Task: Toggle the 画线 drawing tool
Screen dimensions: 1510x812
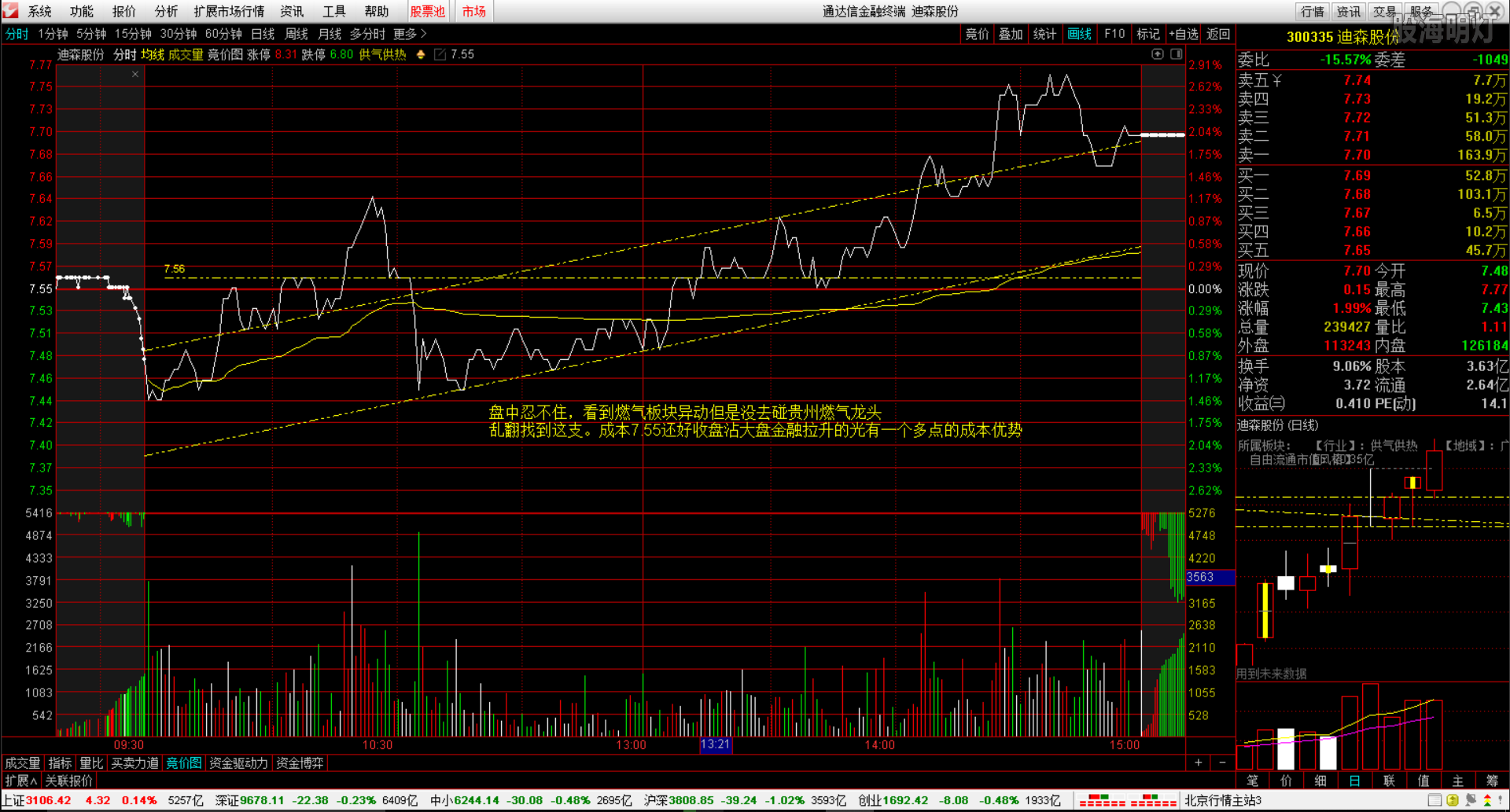Action: [x=1080, y=34]
